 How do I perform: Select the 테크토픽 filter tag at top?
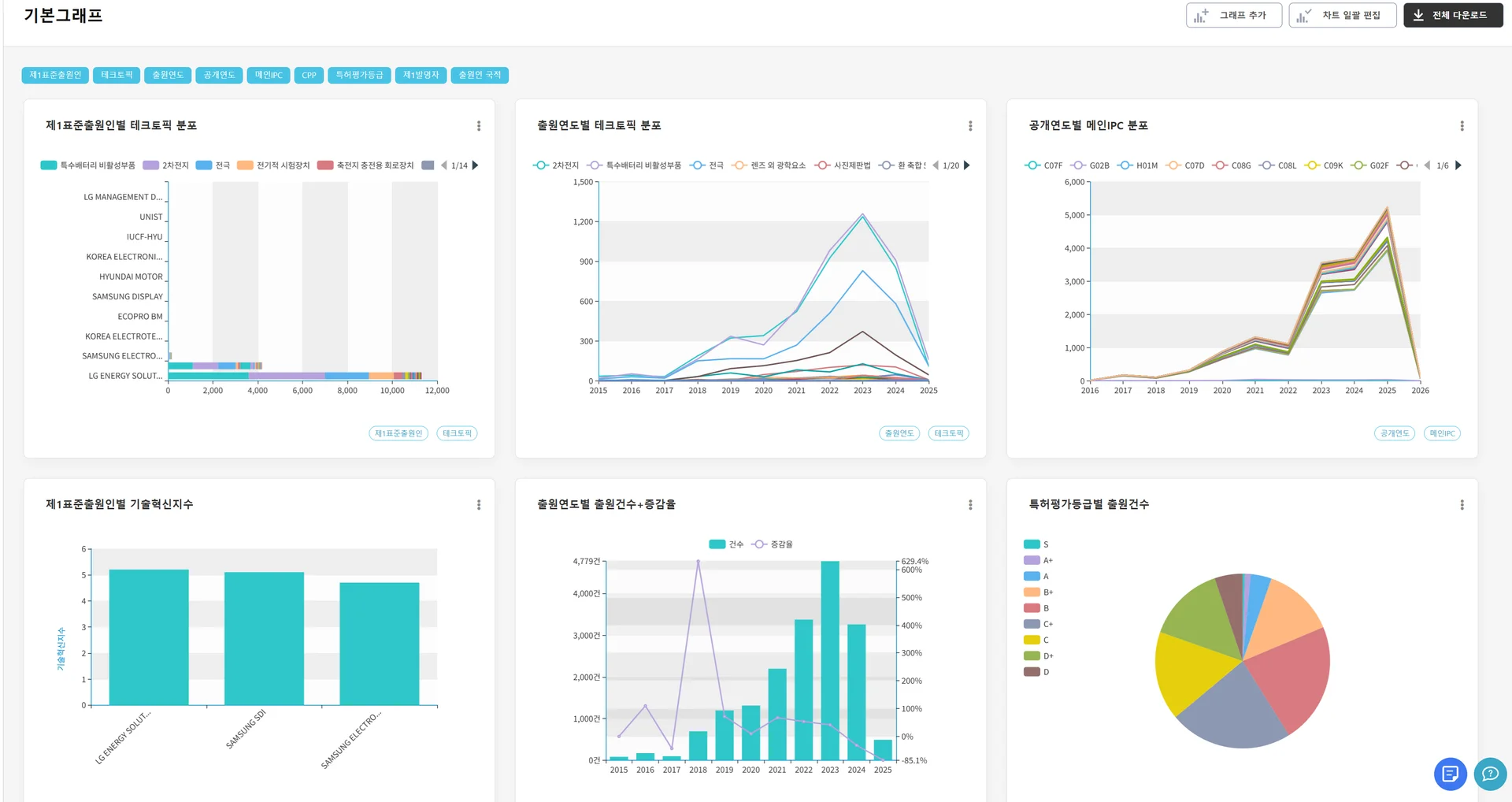tap(117, 75)
